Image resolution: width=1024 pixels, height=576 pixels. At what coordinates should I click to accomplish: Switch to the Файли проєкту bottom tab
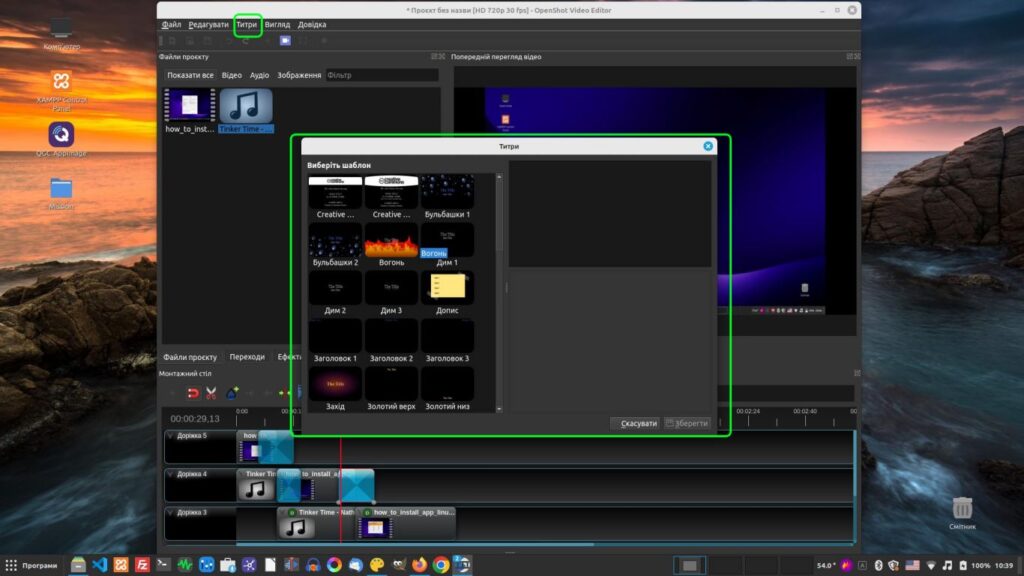[x=190, y=357]
